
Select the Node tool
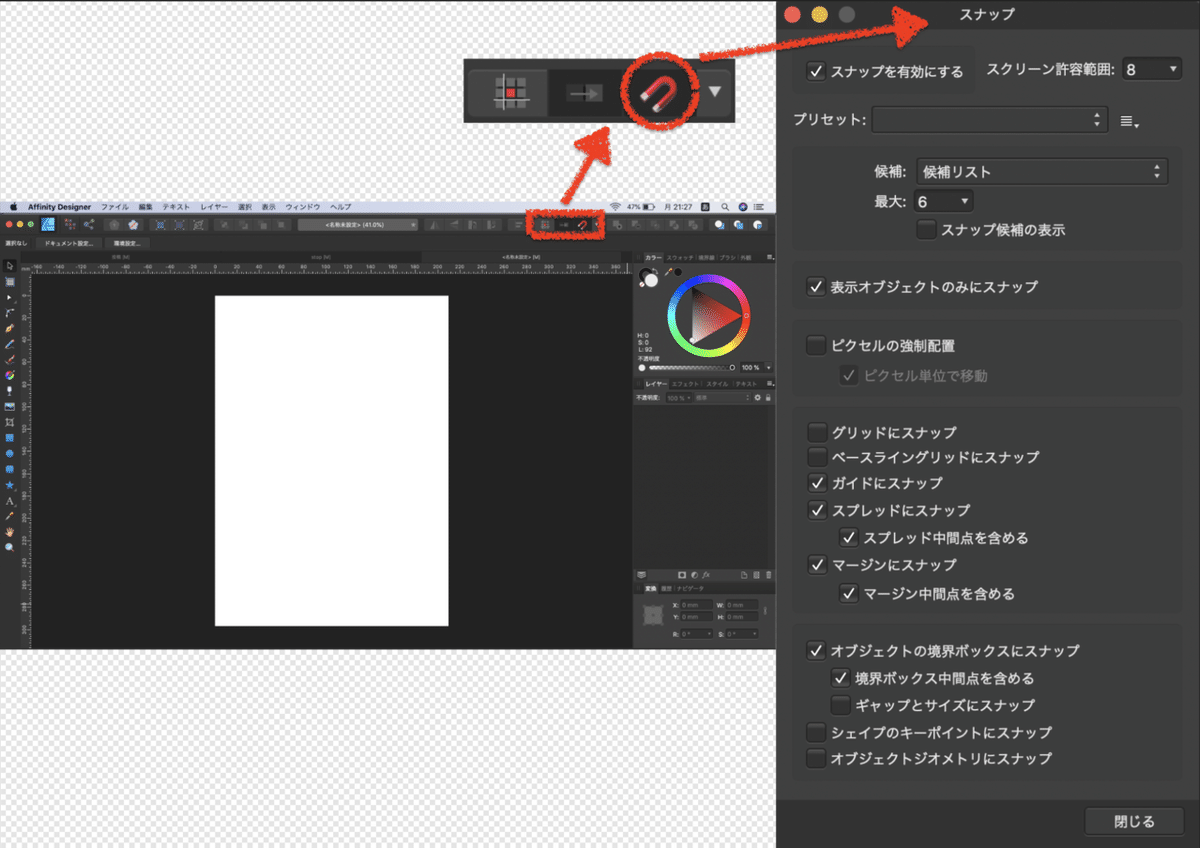(x=9, y=298)
